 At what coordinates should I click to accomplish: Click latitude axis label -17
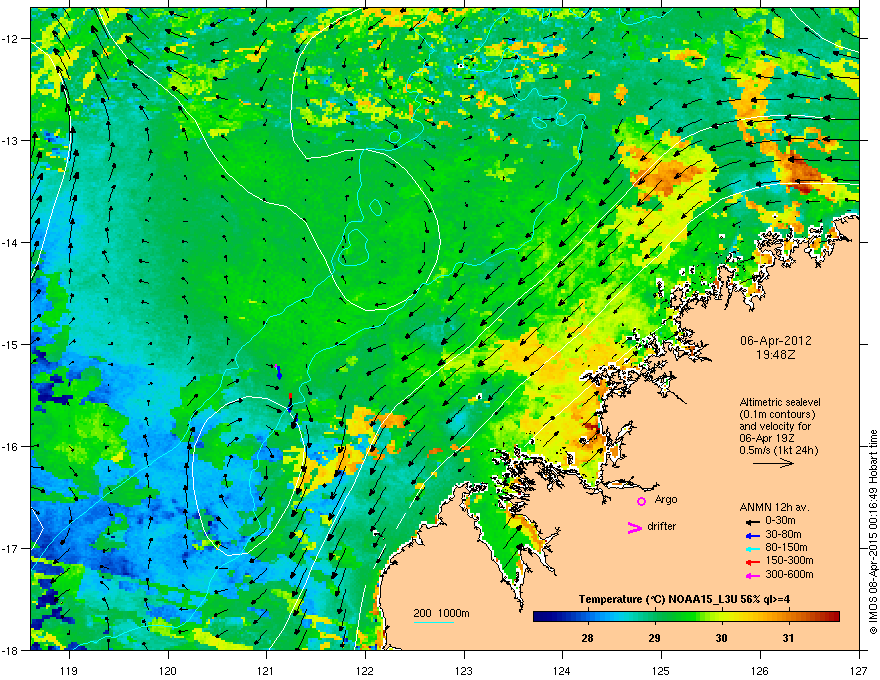[x=10, y=548]
